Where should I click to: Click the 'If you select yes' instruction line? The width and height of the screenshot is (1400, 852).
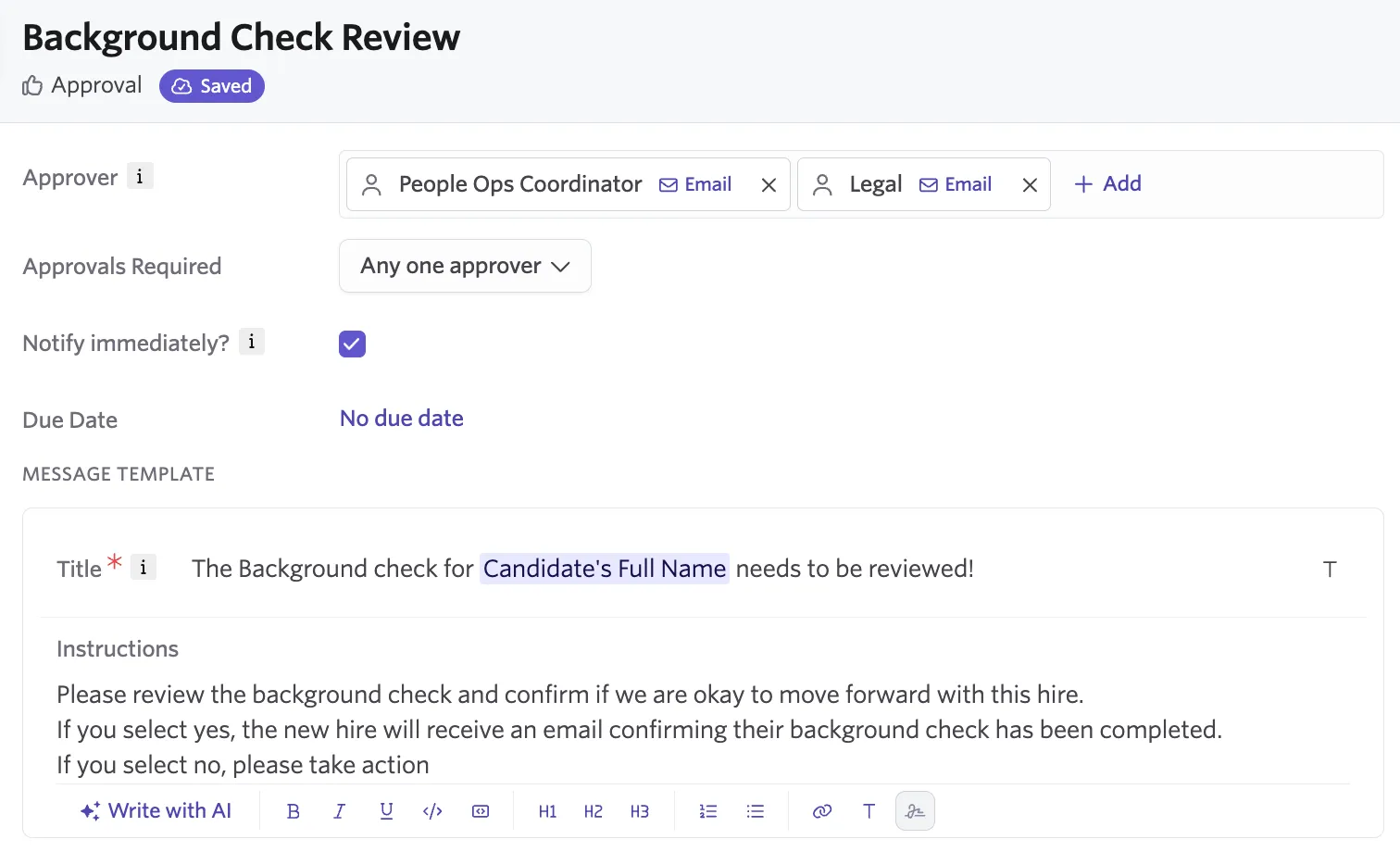coord(639,730)
